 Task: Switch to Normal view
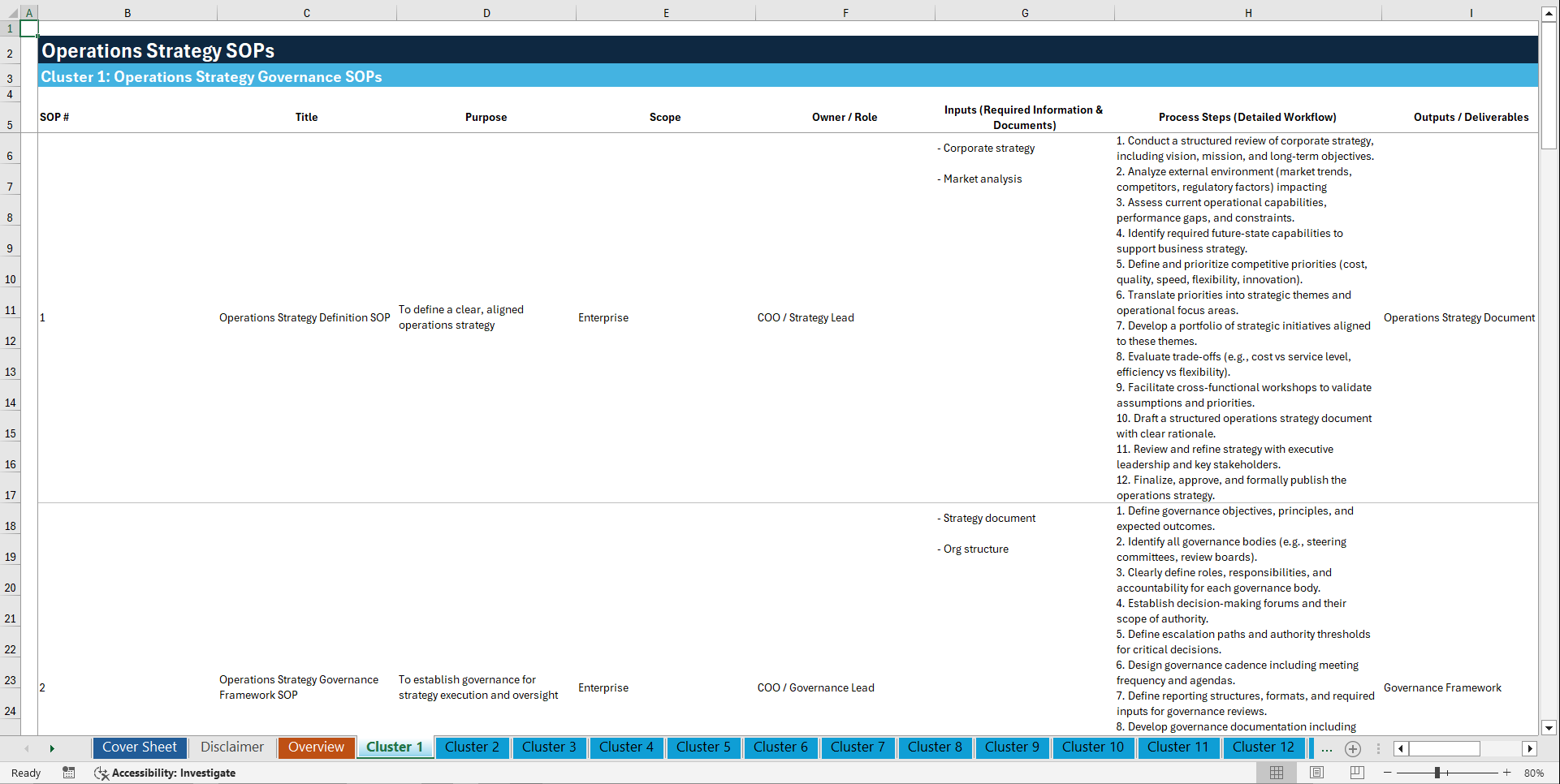[x=1277, y=773]
